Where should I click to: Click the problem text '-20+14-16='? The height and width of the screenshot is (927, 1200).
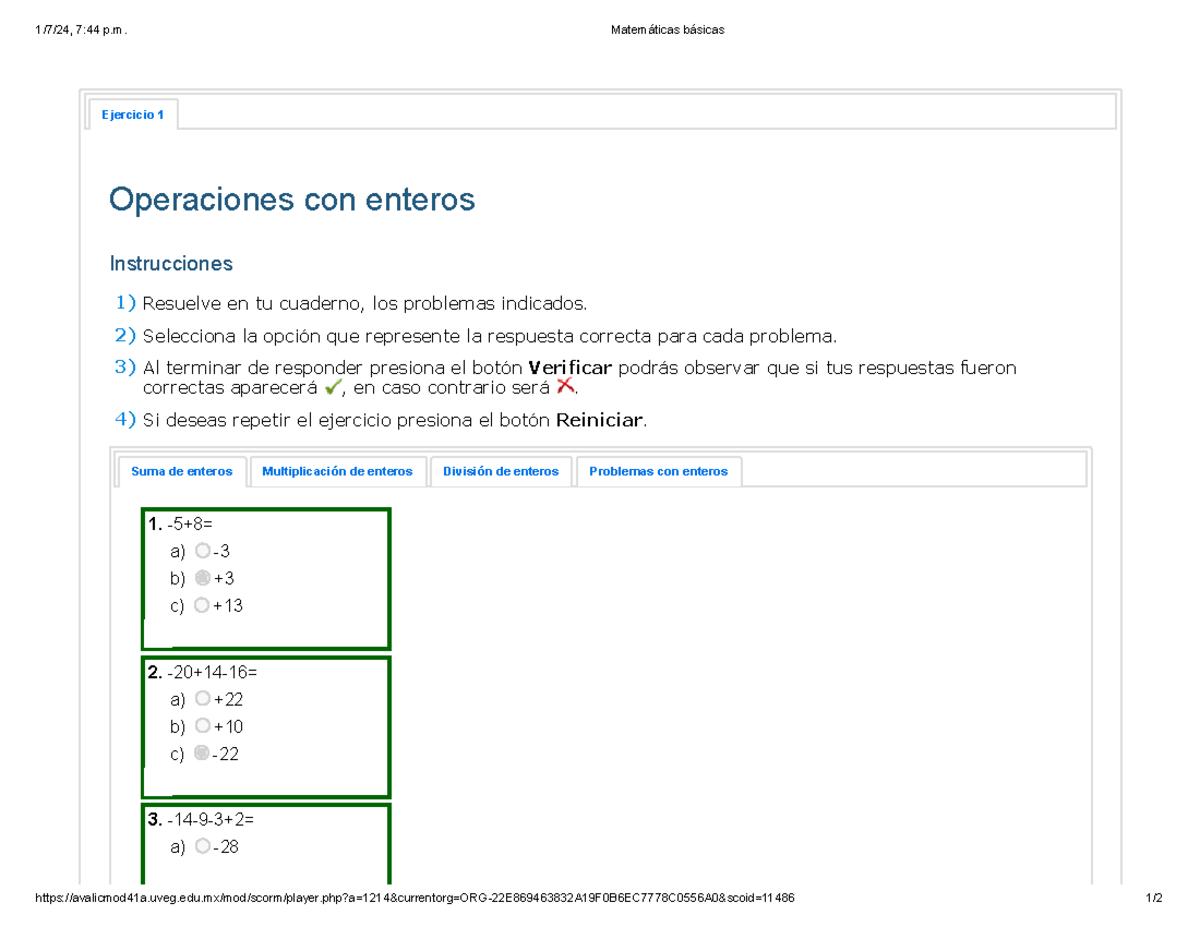[x=211, y=672]
